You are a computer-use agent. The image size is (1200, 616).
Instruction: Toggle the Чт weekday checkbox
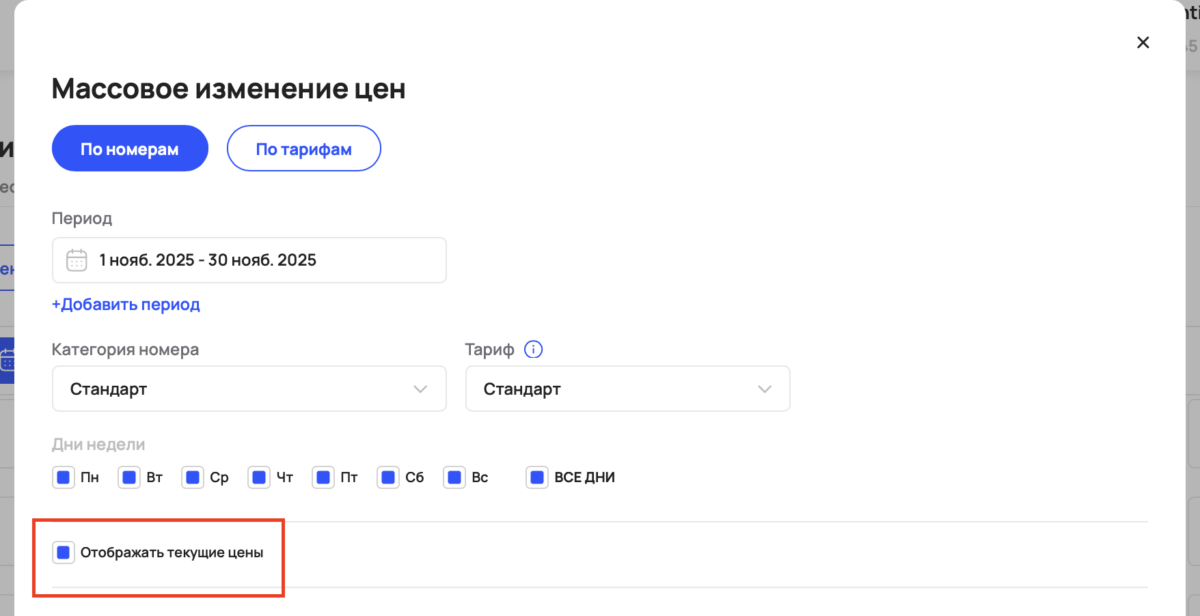259,477
